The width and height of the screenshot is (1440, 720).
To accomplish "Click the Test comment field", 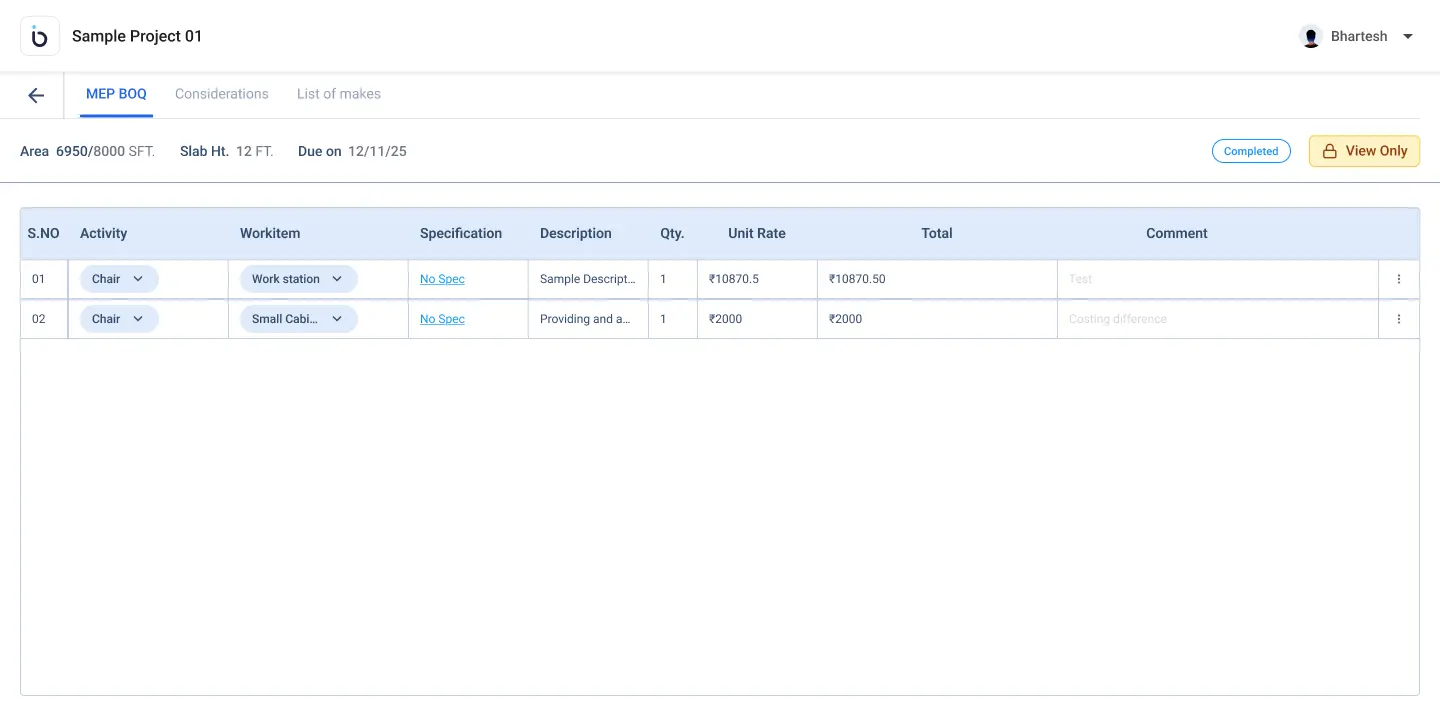I will [1218, 279].
